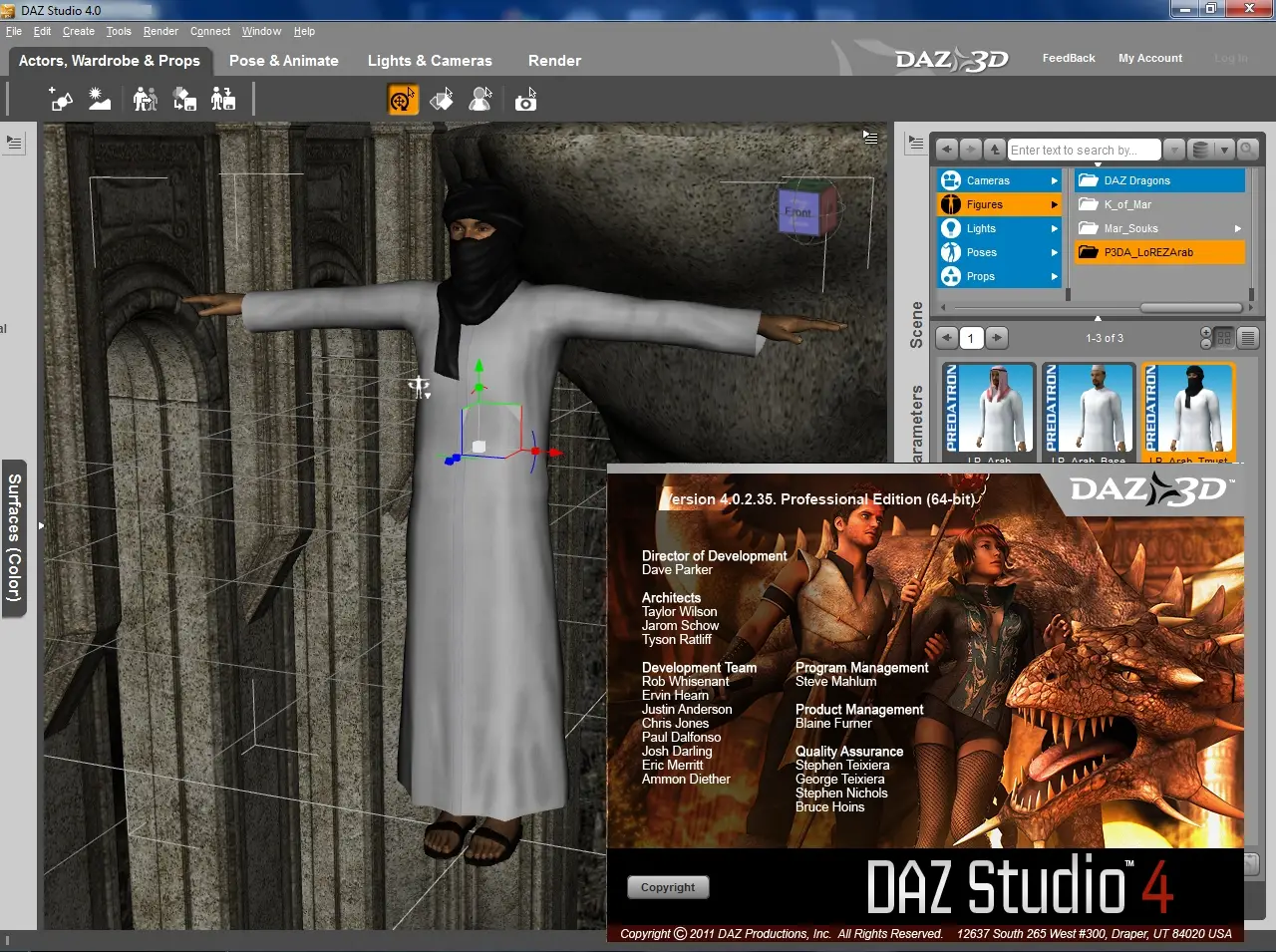Open the Window menu
Image resolution: width=1276 pixels, height=952 pixels.
(261, 31)
